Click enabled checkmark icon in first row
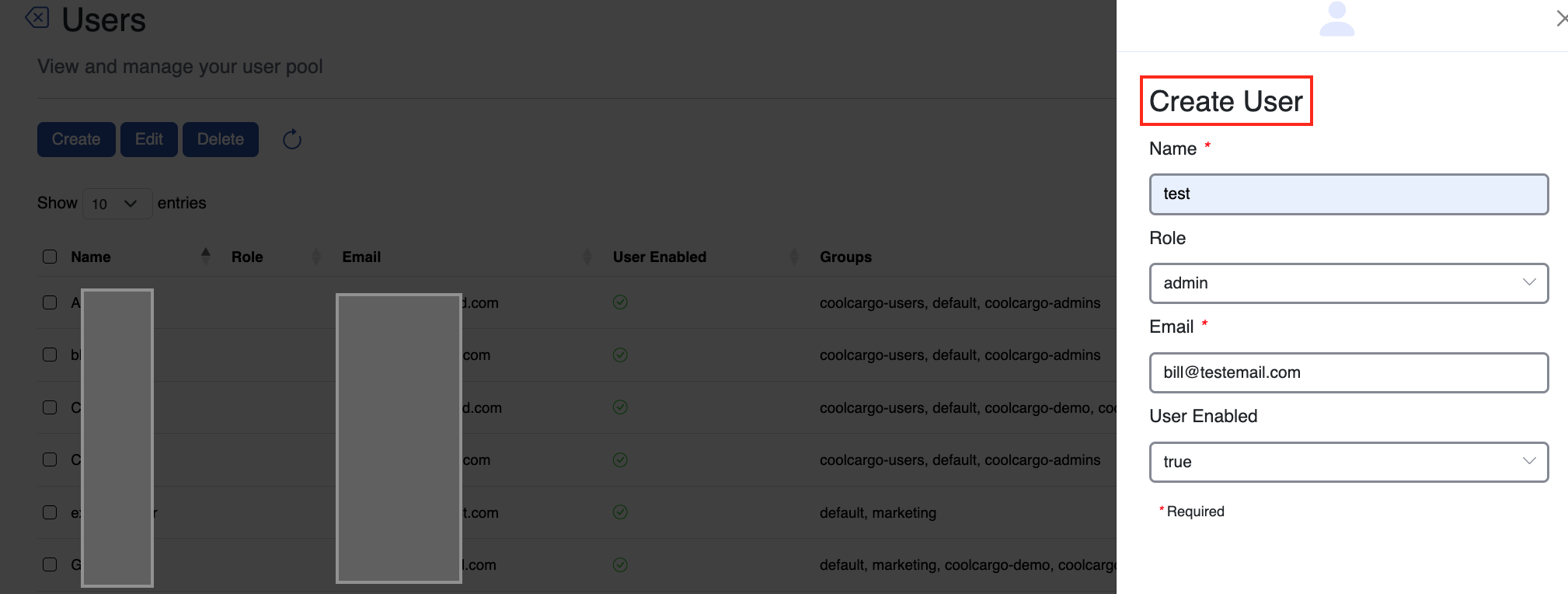This screenshot has height=594, width=1568. (620, 302)
